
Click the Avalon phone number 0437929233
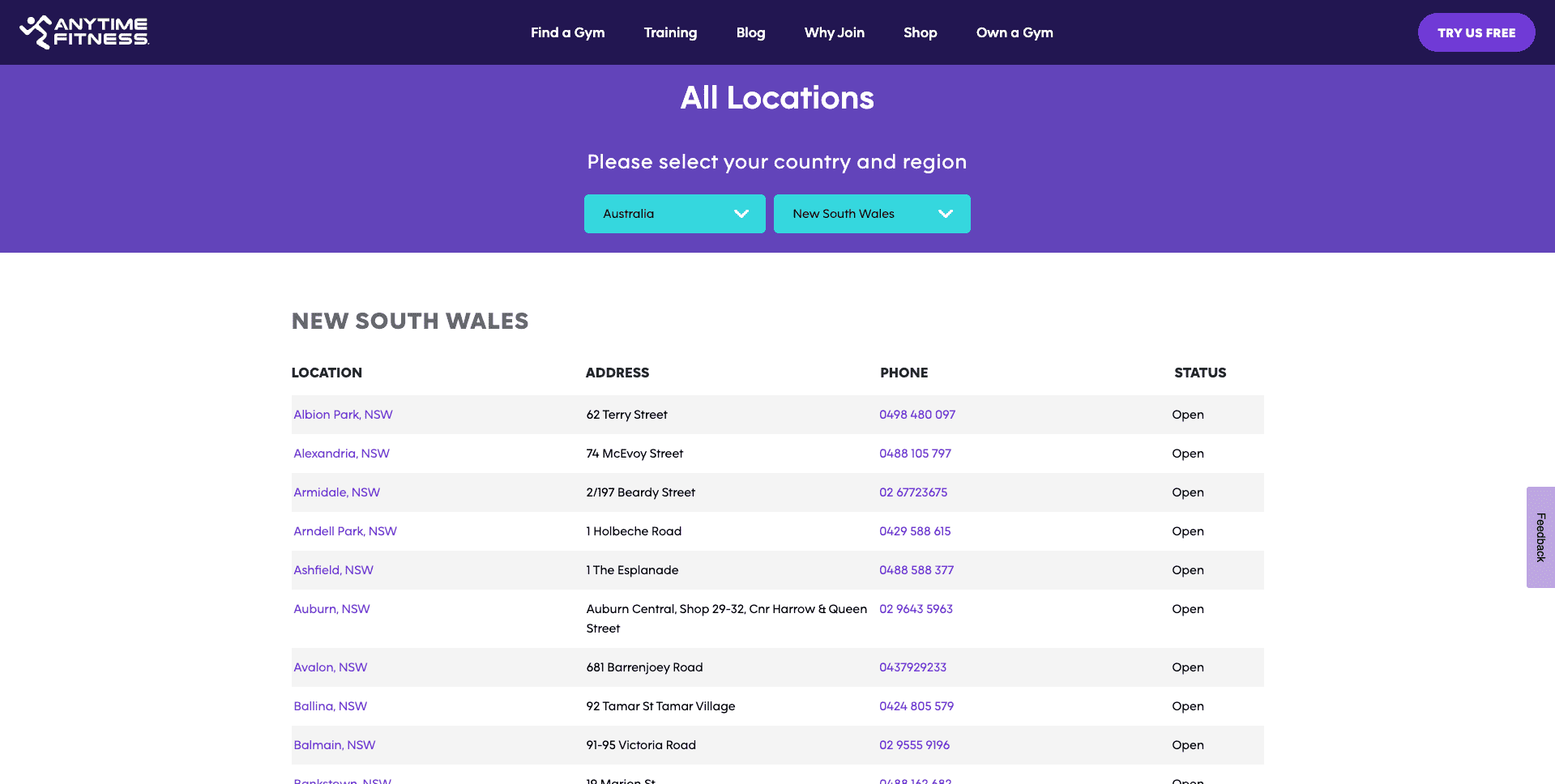click(x=912, y=667)
